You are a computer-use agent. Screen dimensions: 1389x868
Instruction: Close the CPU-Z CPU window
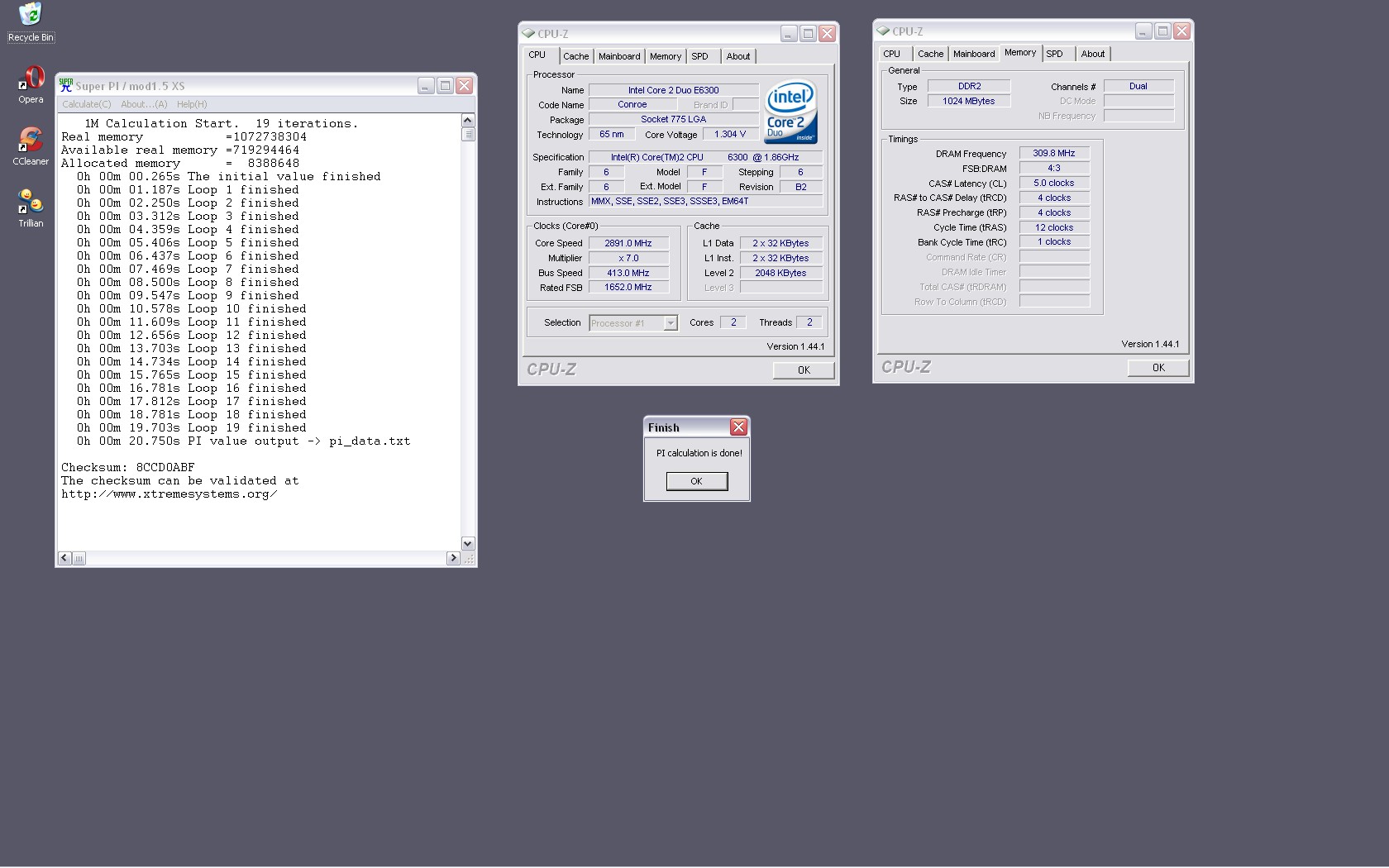(x=827, y=34)
